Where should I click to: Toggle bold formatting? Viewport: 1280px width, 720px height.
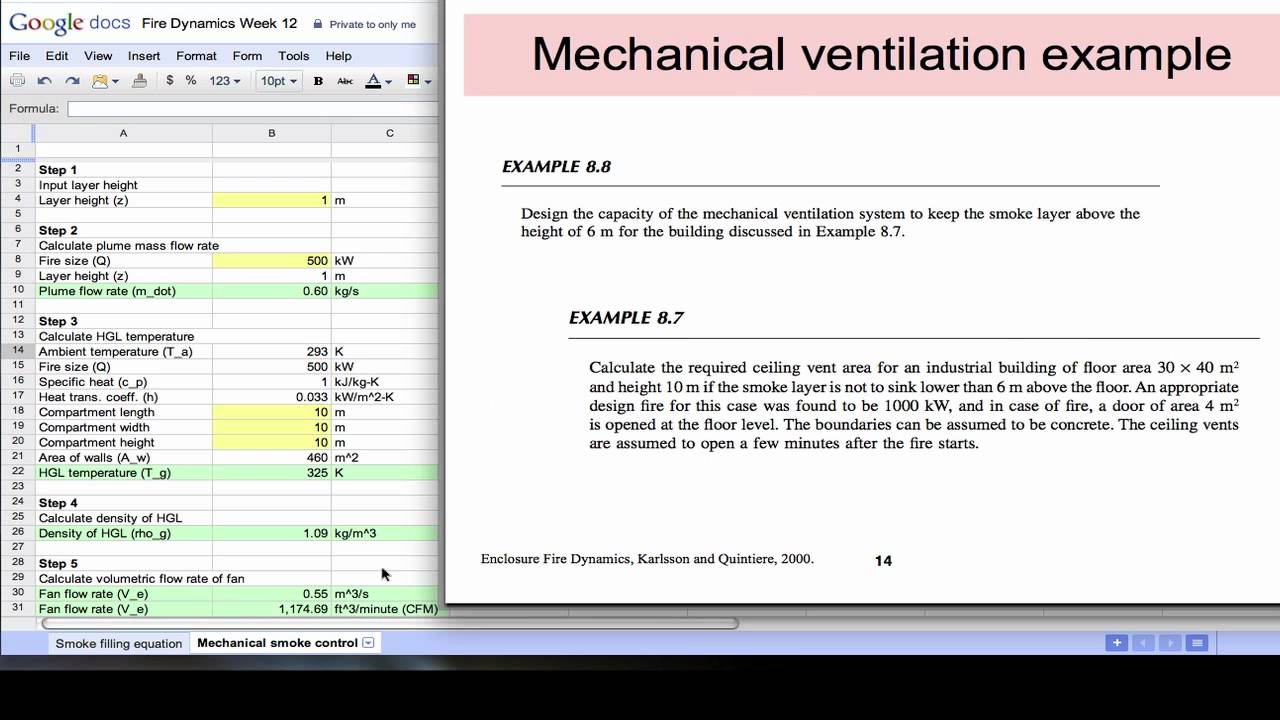coord(318,81)
